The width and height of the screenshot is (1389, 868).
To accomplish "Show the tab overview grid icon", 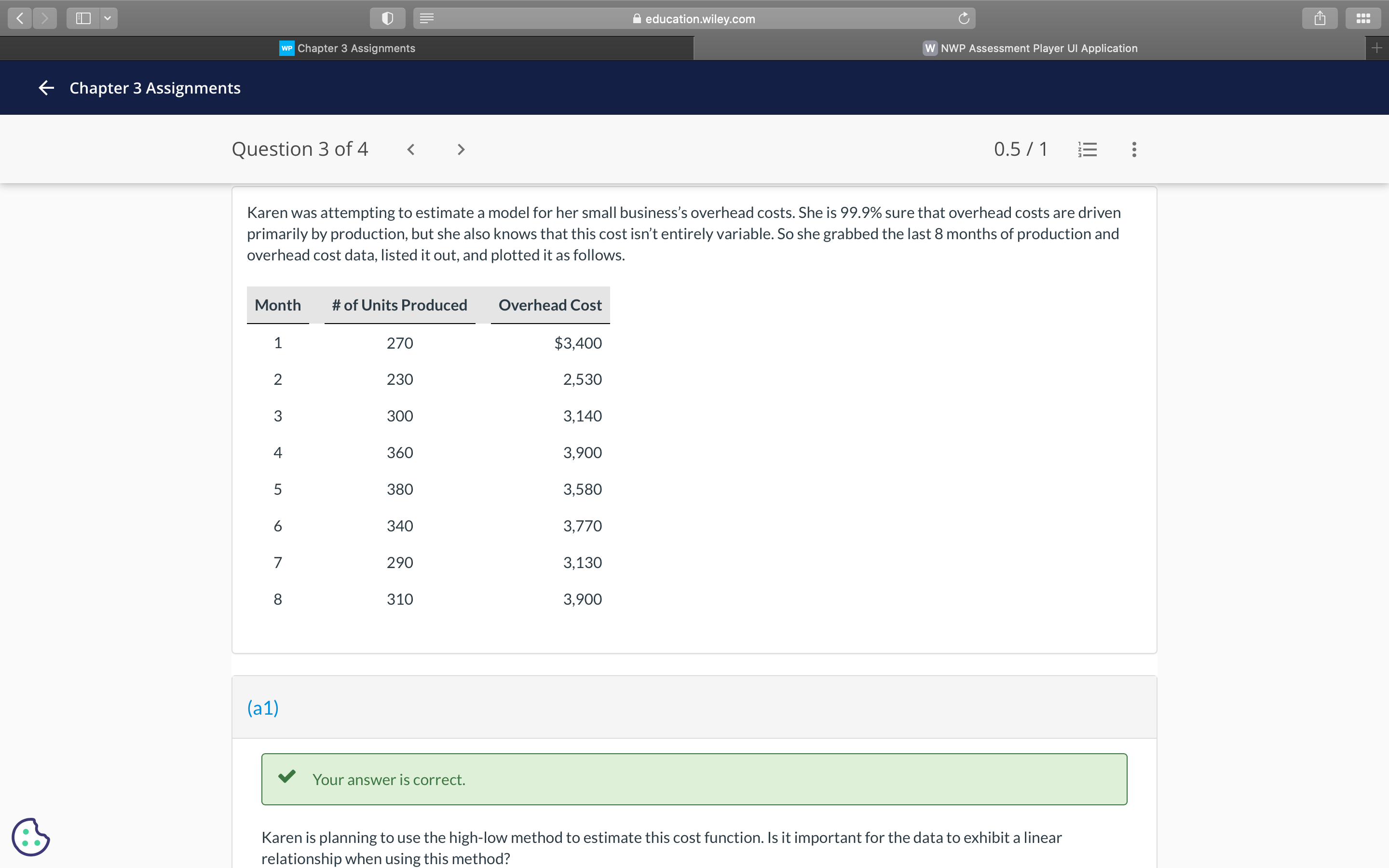I will tap(1363, 18).
